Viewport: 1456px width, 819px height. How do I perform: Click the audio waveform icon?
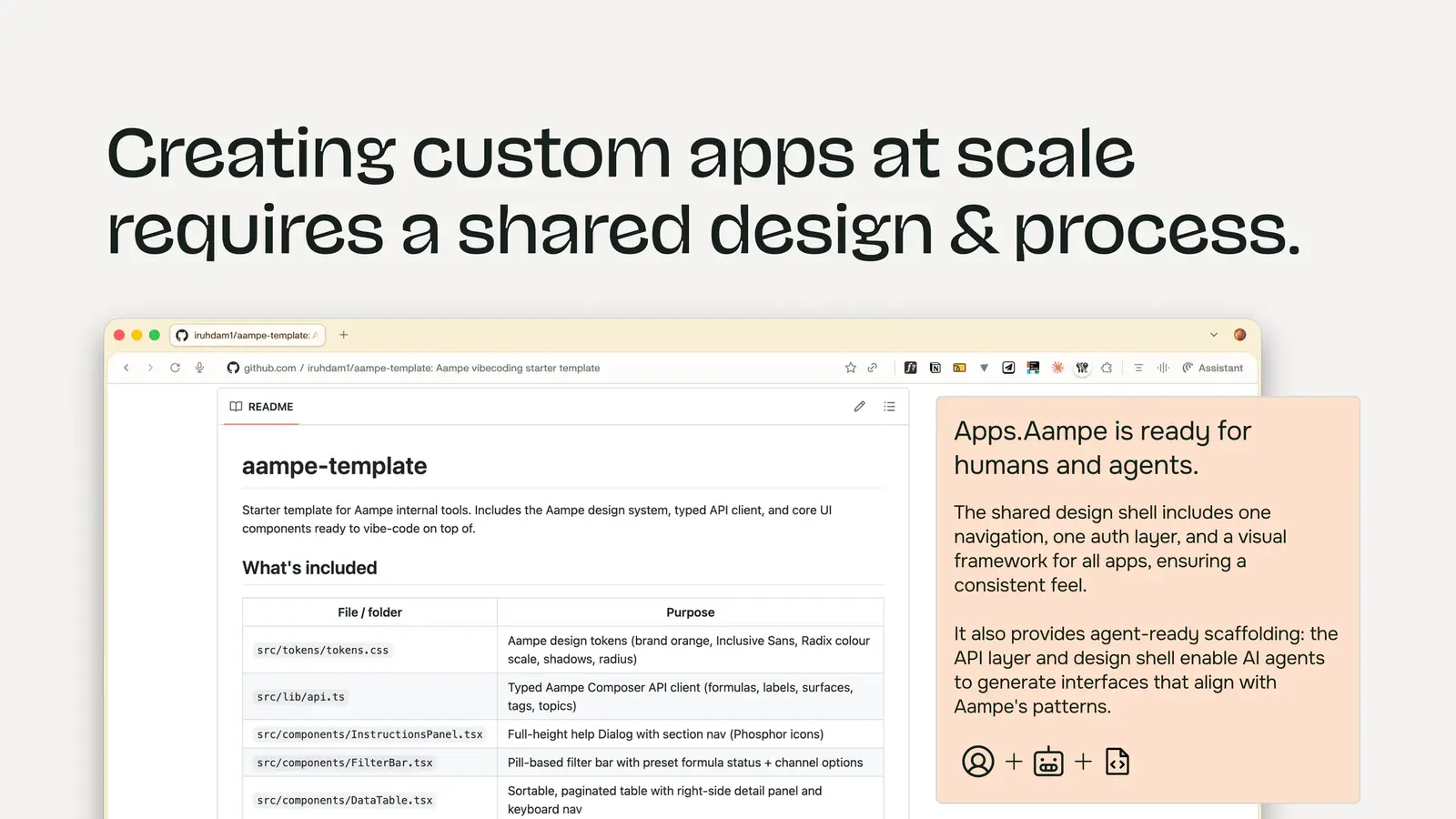point(1163,368)
